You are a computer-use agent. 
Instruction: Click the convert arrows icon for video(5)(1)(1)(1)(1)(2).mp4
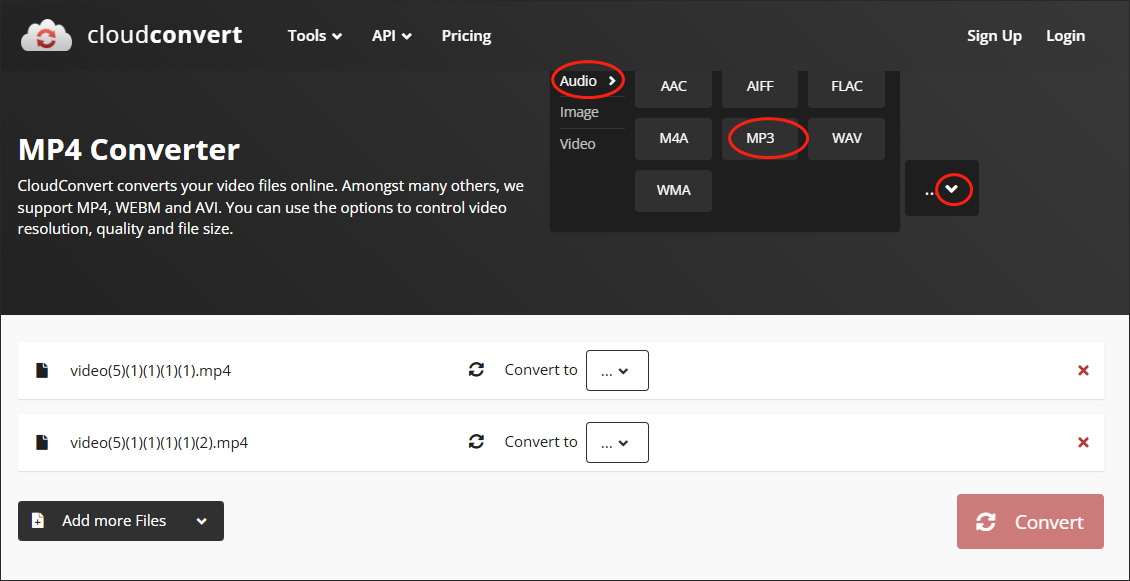[476, 442]
